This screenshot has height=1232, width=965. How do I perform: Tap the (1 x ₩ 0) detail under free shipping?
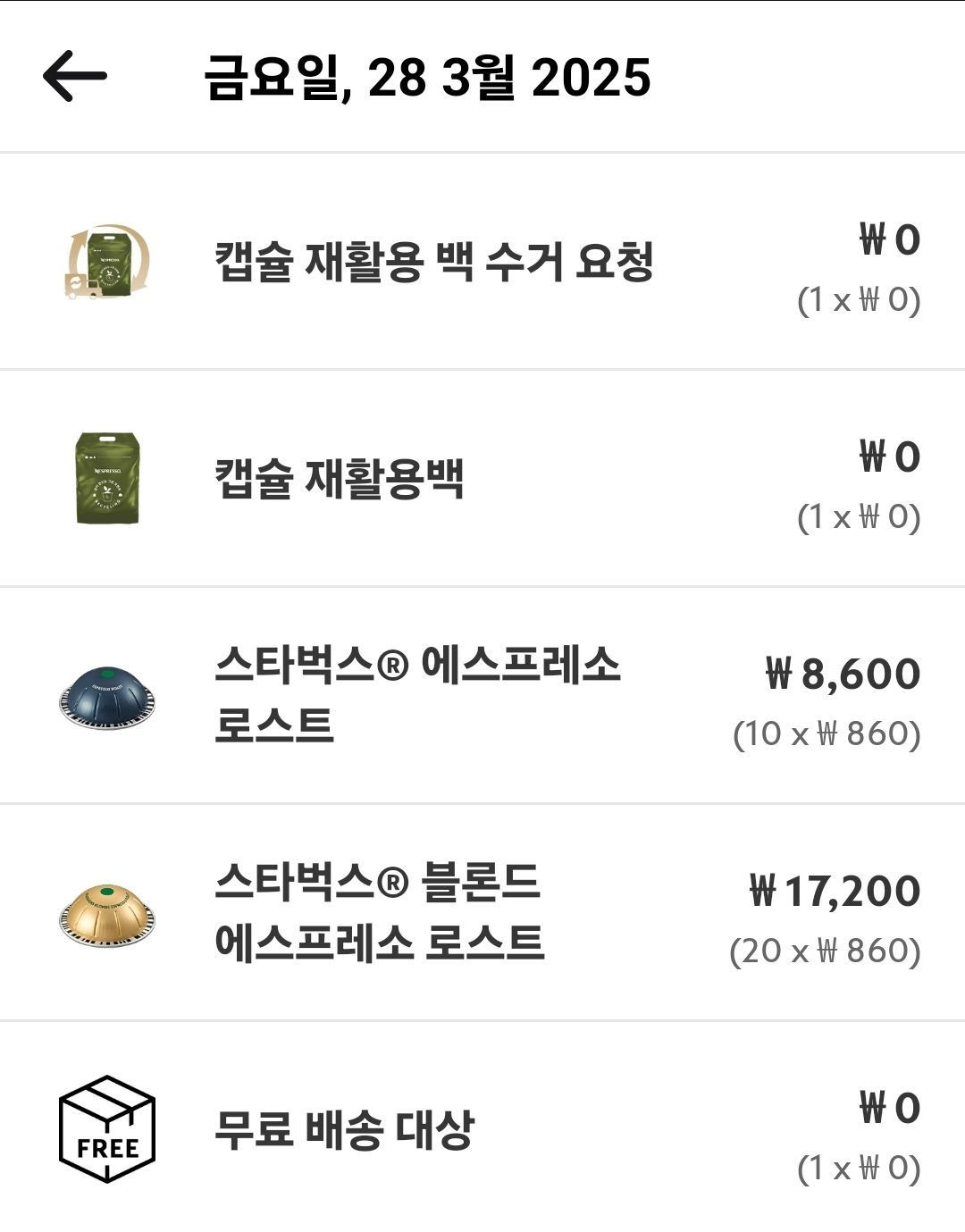(859, 1169)
